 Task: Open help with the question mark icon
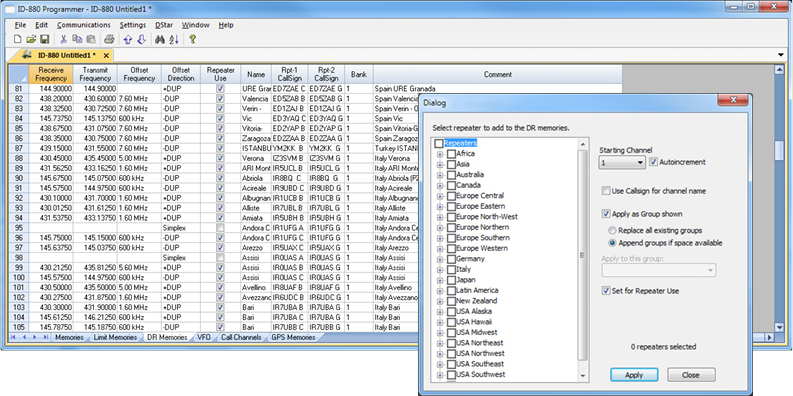(x=192, y=39)
